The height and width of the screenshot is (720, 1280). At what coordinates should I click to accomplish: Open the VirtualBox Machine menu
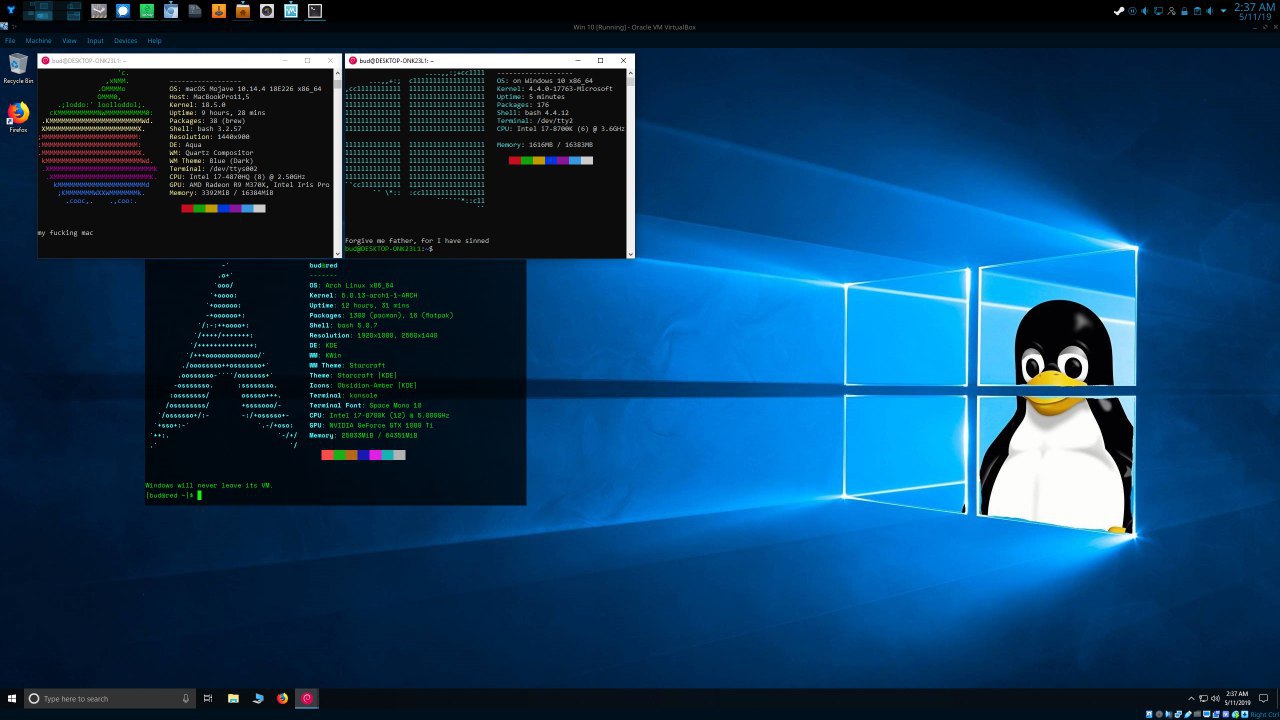tap(38, 41)
